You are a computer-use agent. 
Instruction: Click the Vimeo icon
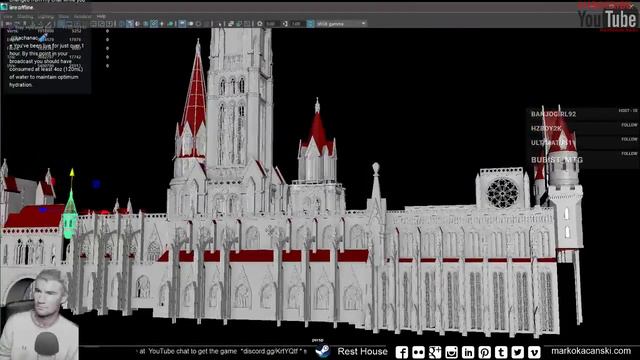[534, 352]
